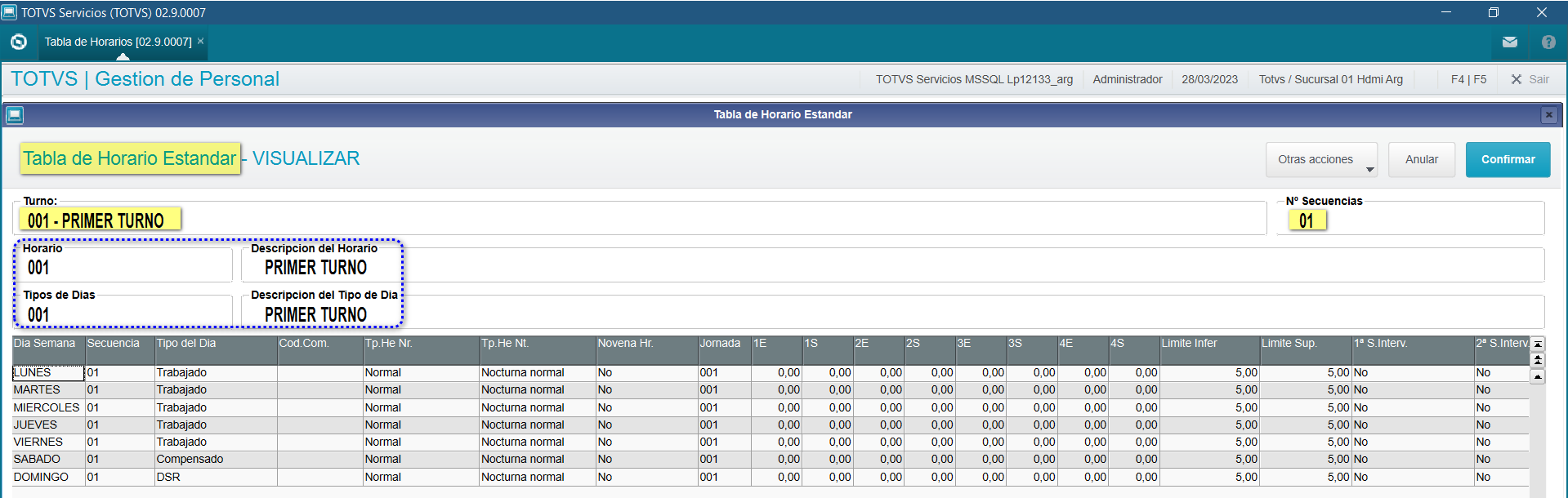Click the TOTVS logo home icon
Image resolution: width=1568 pixels, height=498 pixels.
pyautogui.click(x=19, y=42)
